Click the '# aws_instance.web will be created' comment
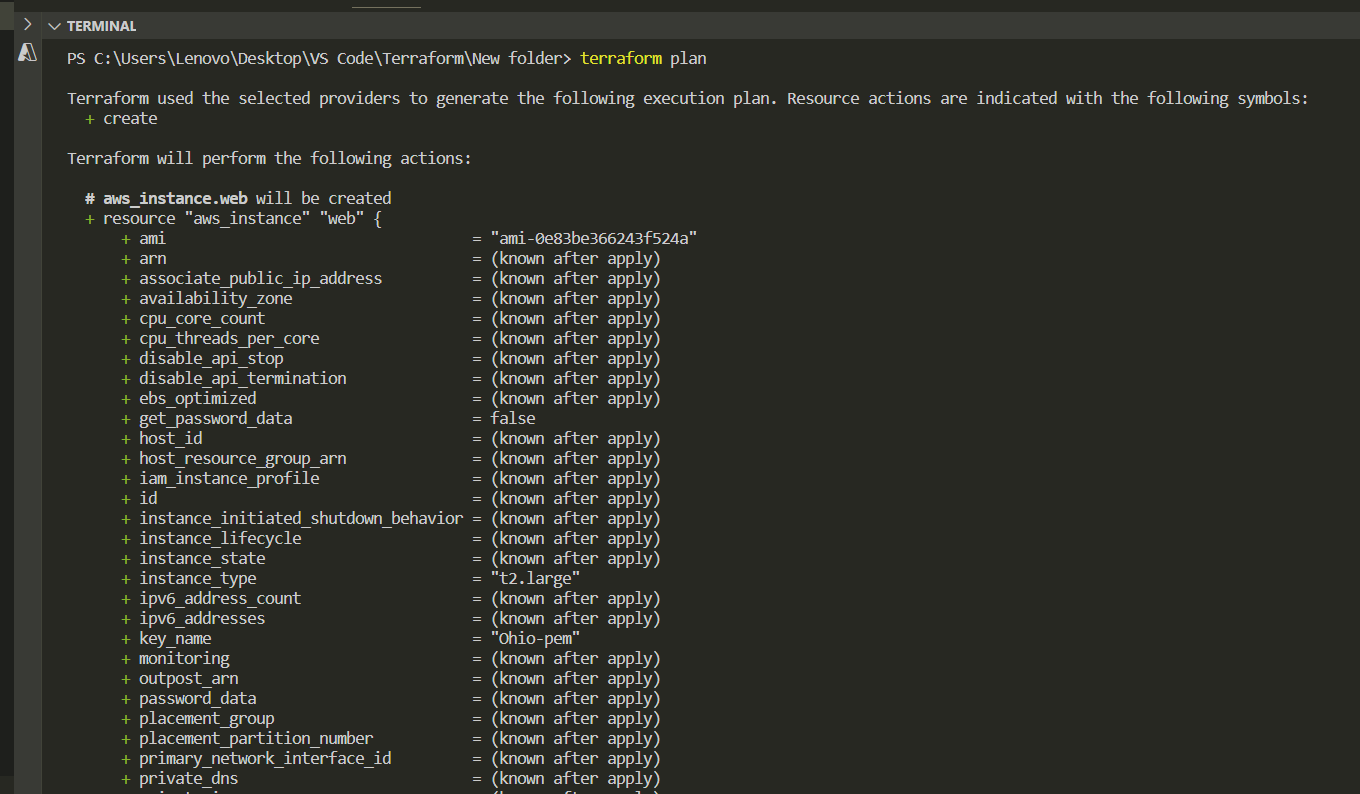 [x=238, y=198]
